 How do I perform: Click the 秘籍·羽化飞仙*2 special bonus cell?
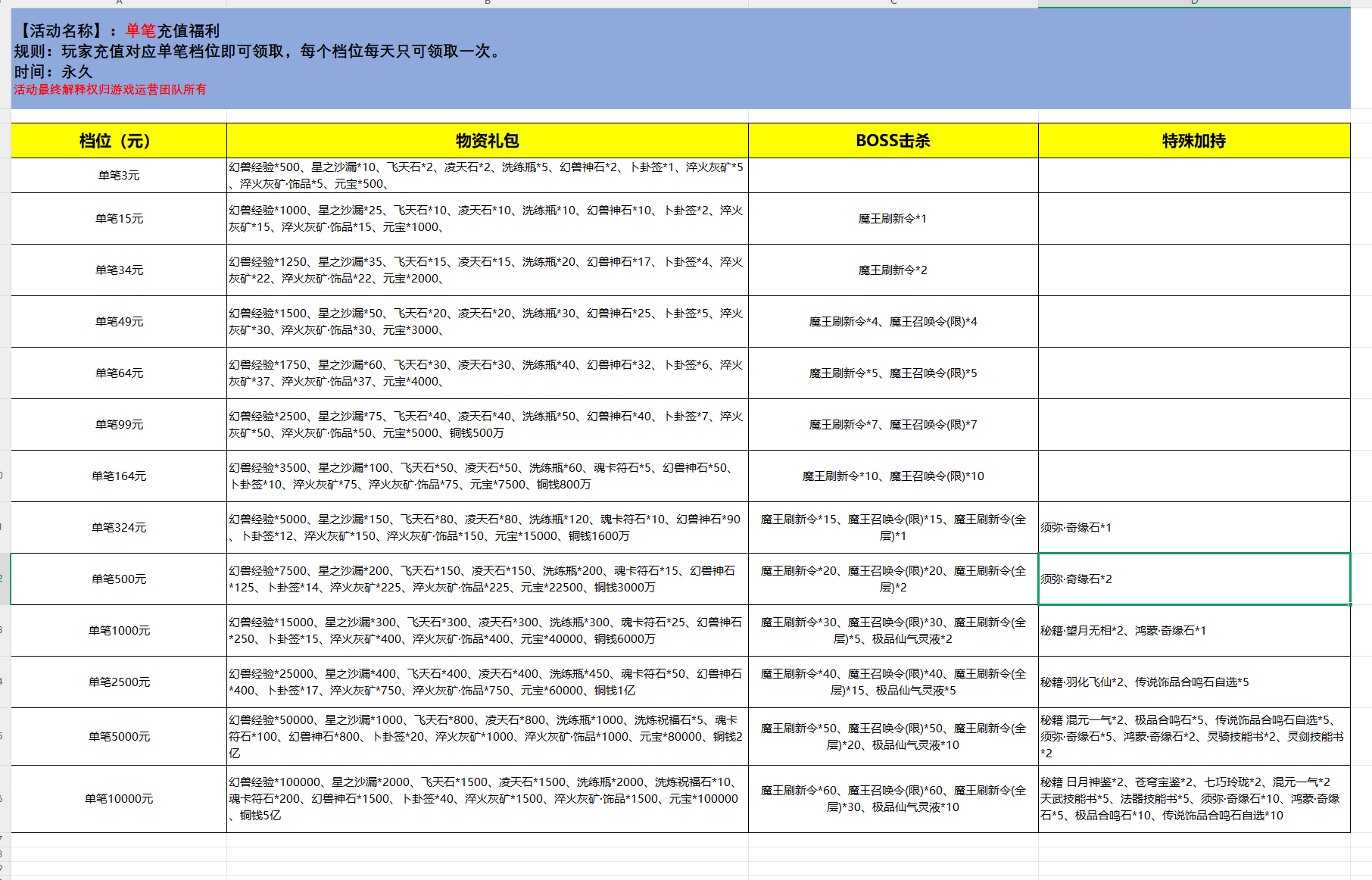coord(1193,682)
